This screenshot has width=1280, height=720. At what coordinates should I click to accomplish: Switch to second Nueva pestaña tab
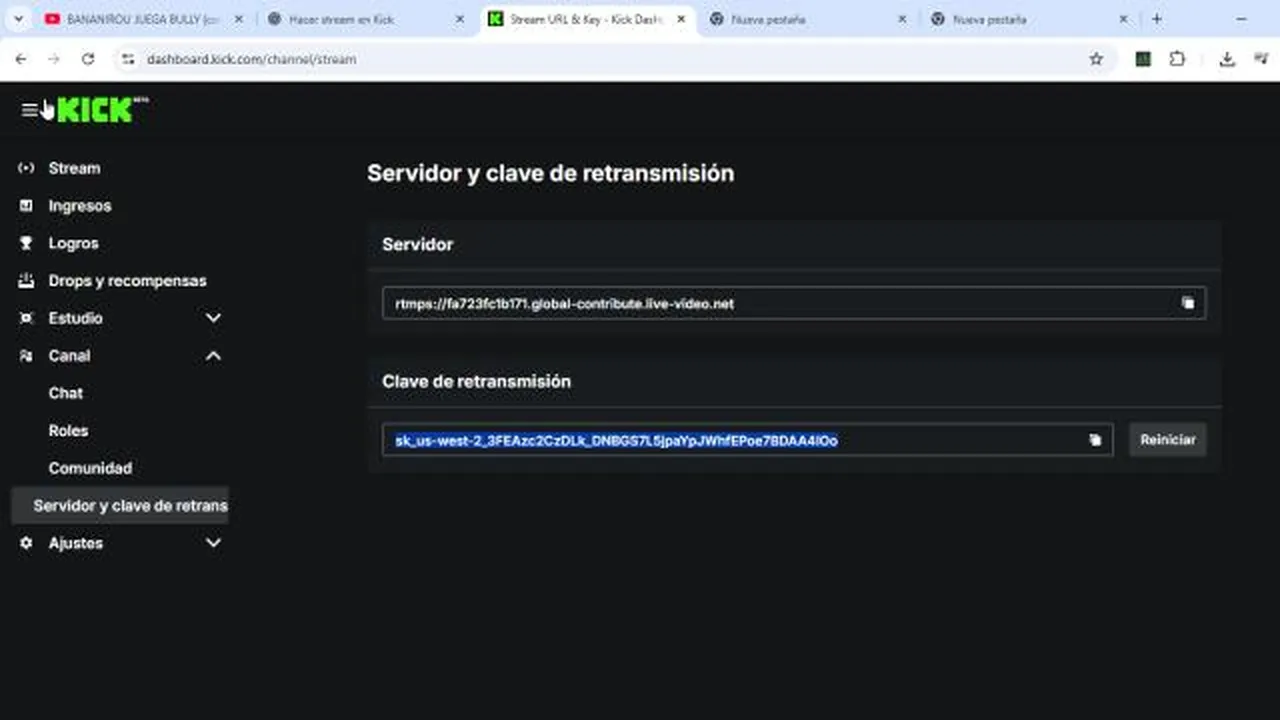(1031, 19)
